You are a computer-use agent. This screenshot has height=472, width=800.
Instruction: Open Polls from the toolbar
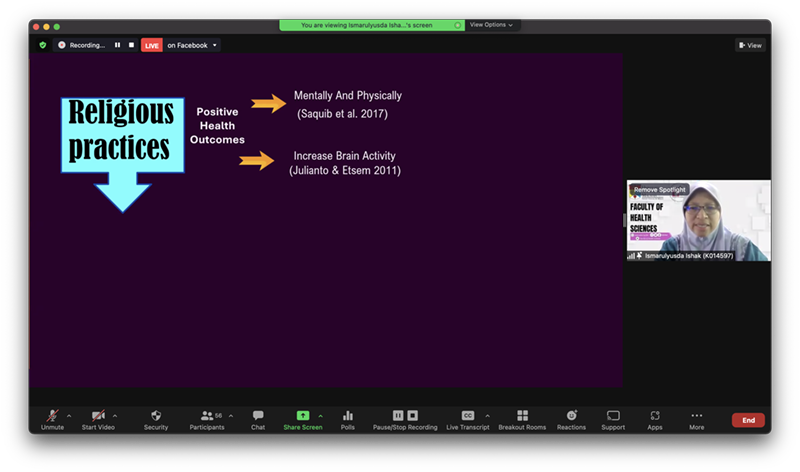348,416
